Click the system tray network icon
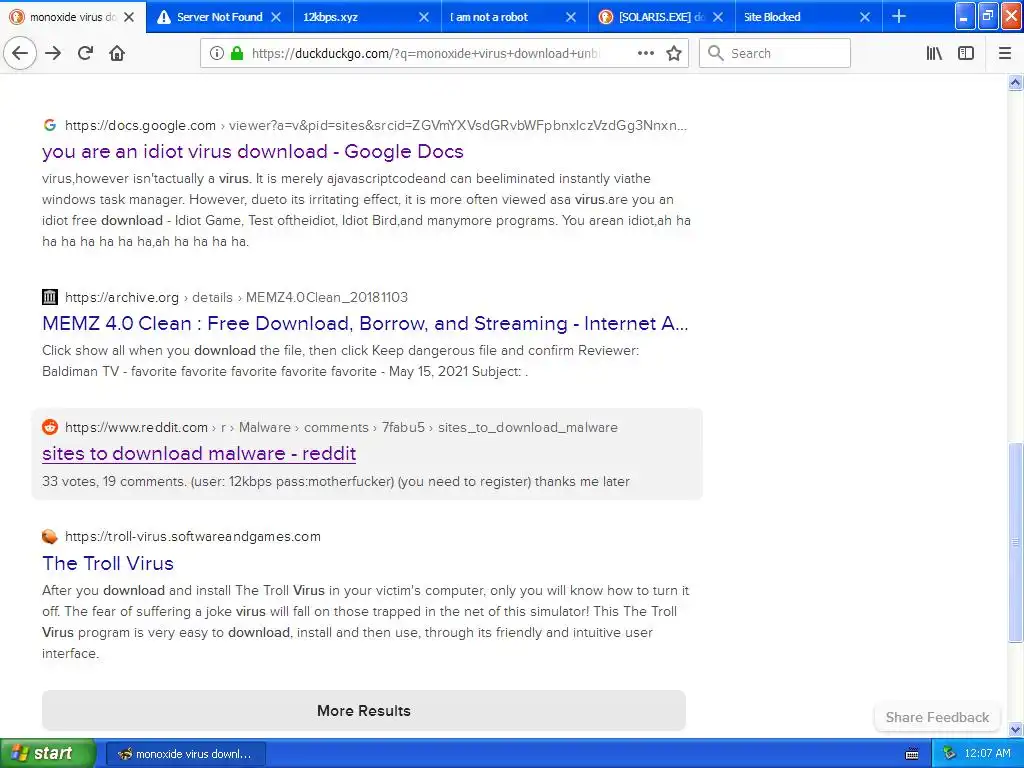The width and height of the screenshot is (1024, 768). pos(950,754)
